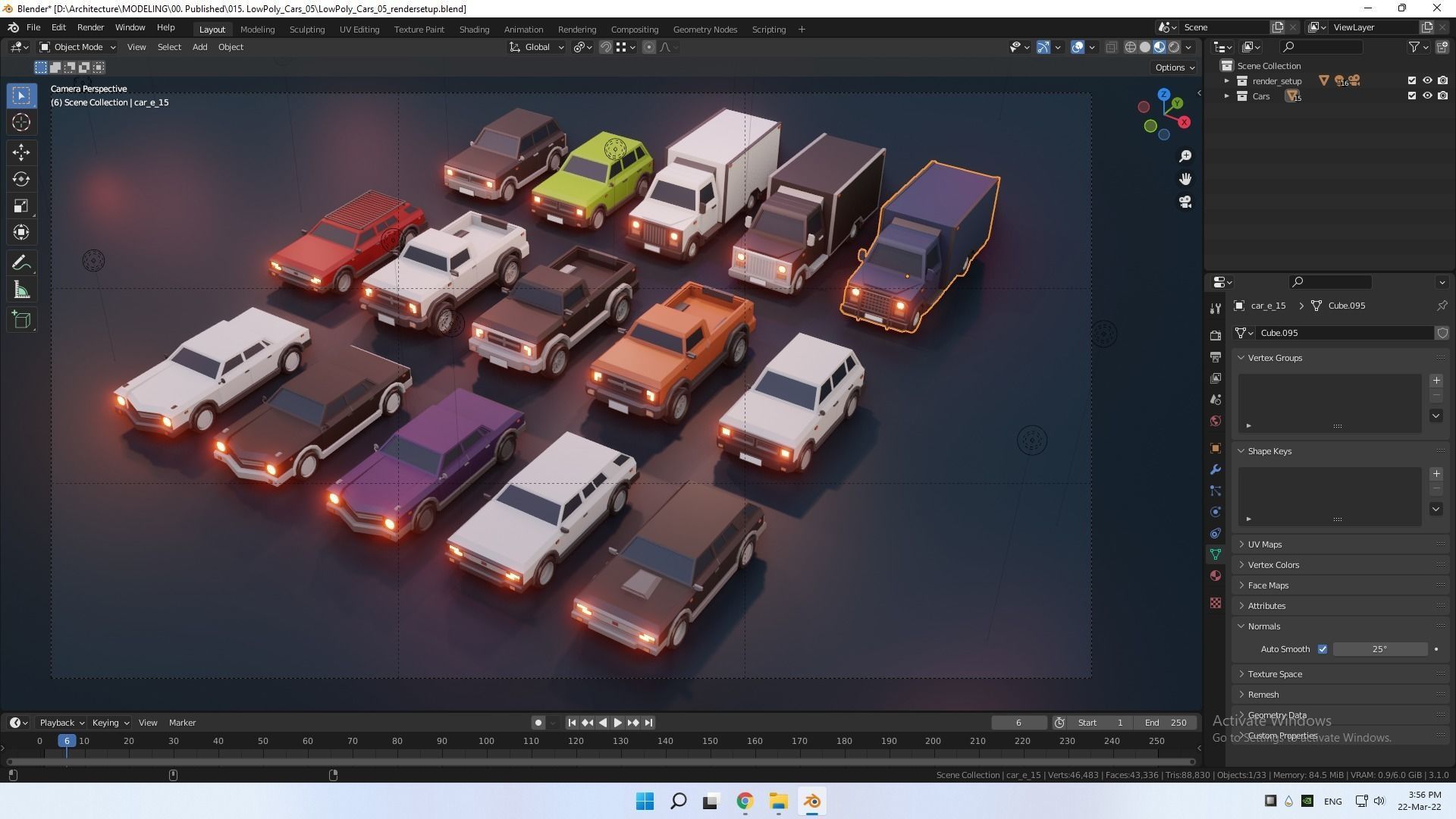Select the Select Box tool

pos(21,96)
